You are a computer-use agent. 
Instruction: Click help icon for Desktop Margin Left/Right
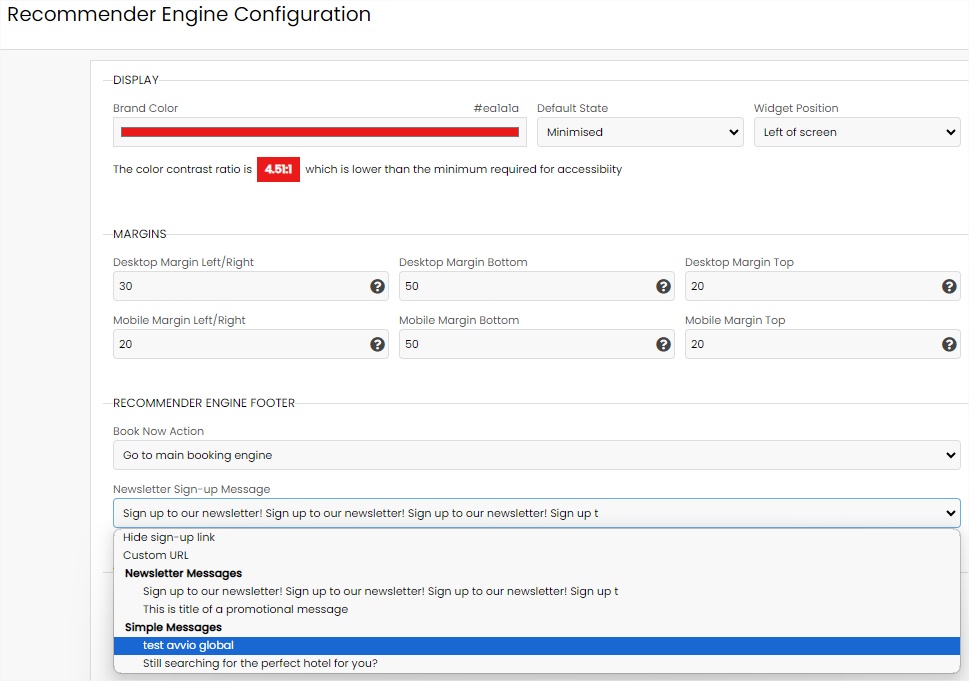click(x=377, y=286)
